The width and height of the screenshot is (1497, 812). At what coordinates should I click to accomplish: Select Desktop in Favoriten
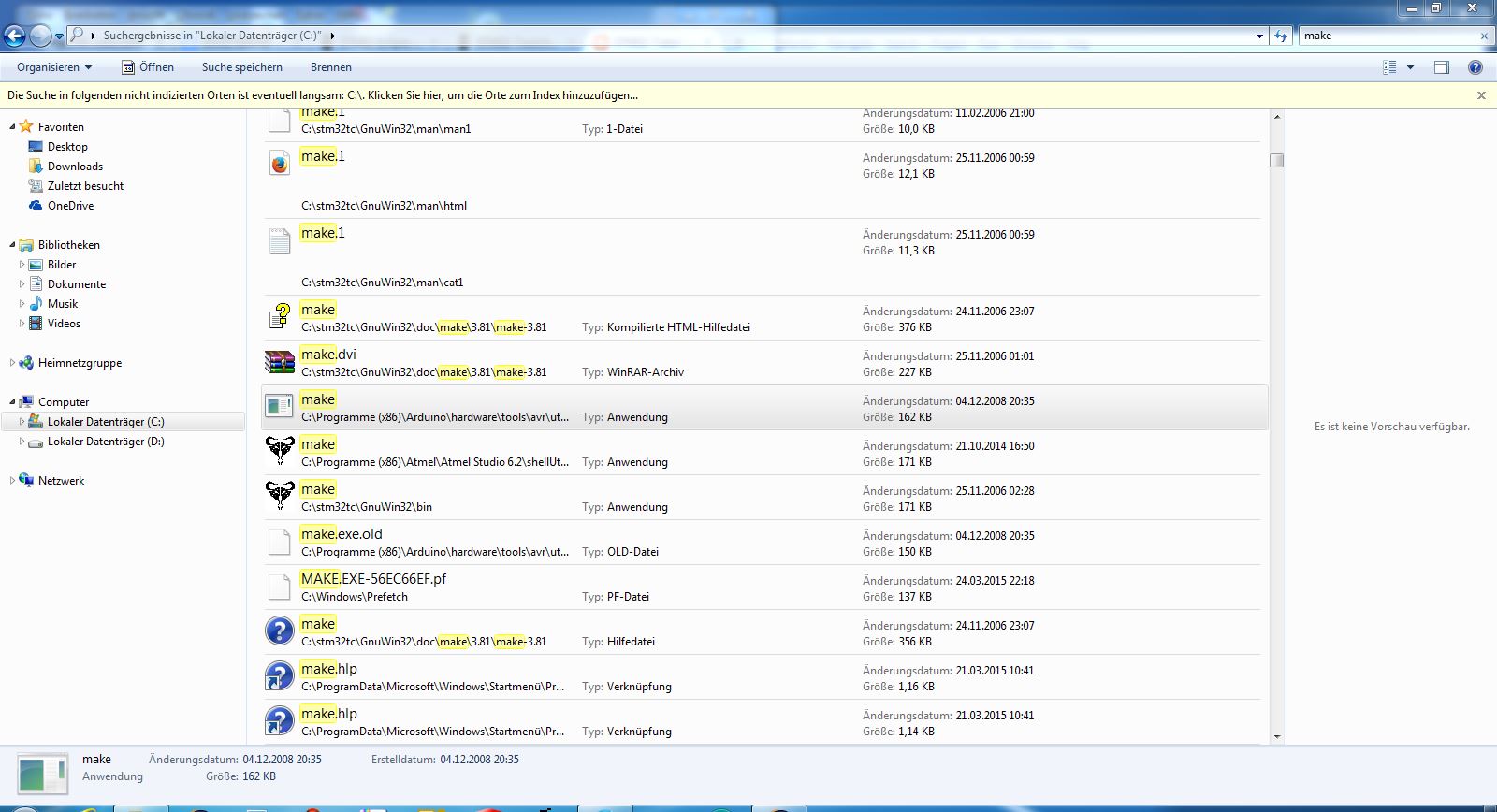tap(67, 147)
